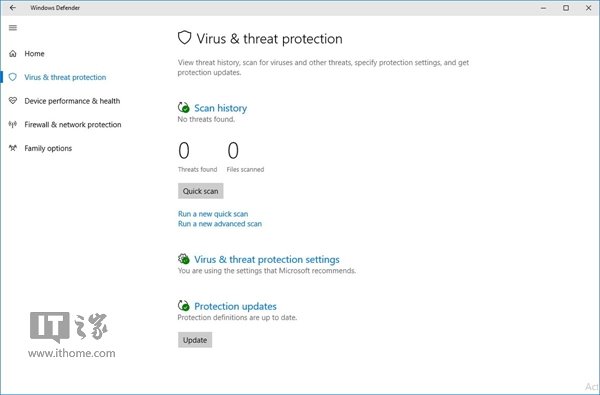This screenshot has width=600, height=395.
Task: Click the protection settings gear icon
Action: (184, 259)
